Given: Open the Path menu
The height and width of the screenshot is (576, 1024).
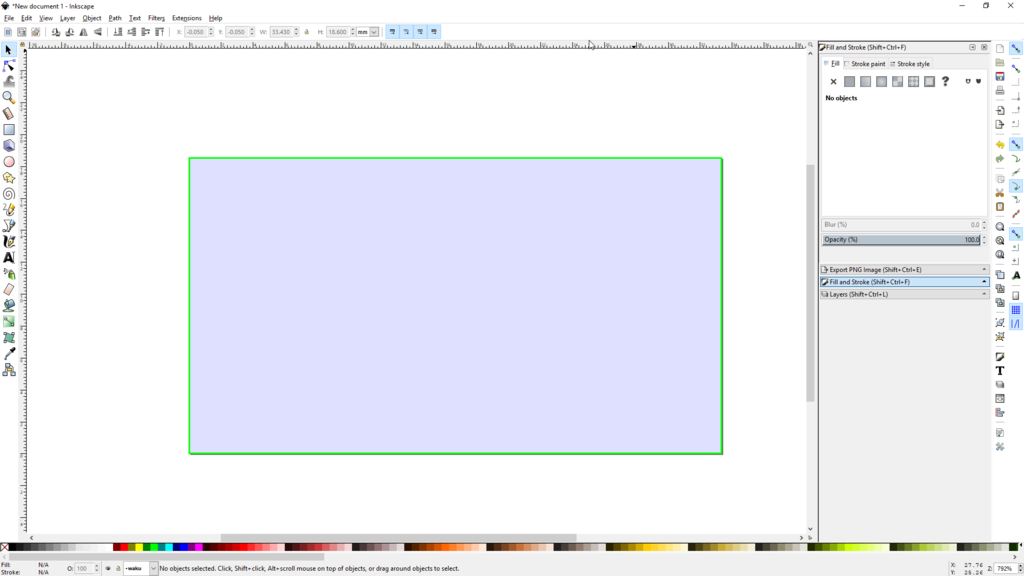Looking at the screenshot, I should pos(115,18).
